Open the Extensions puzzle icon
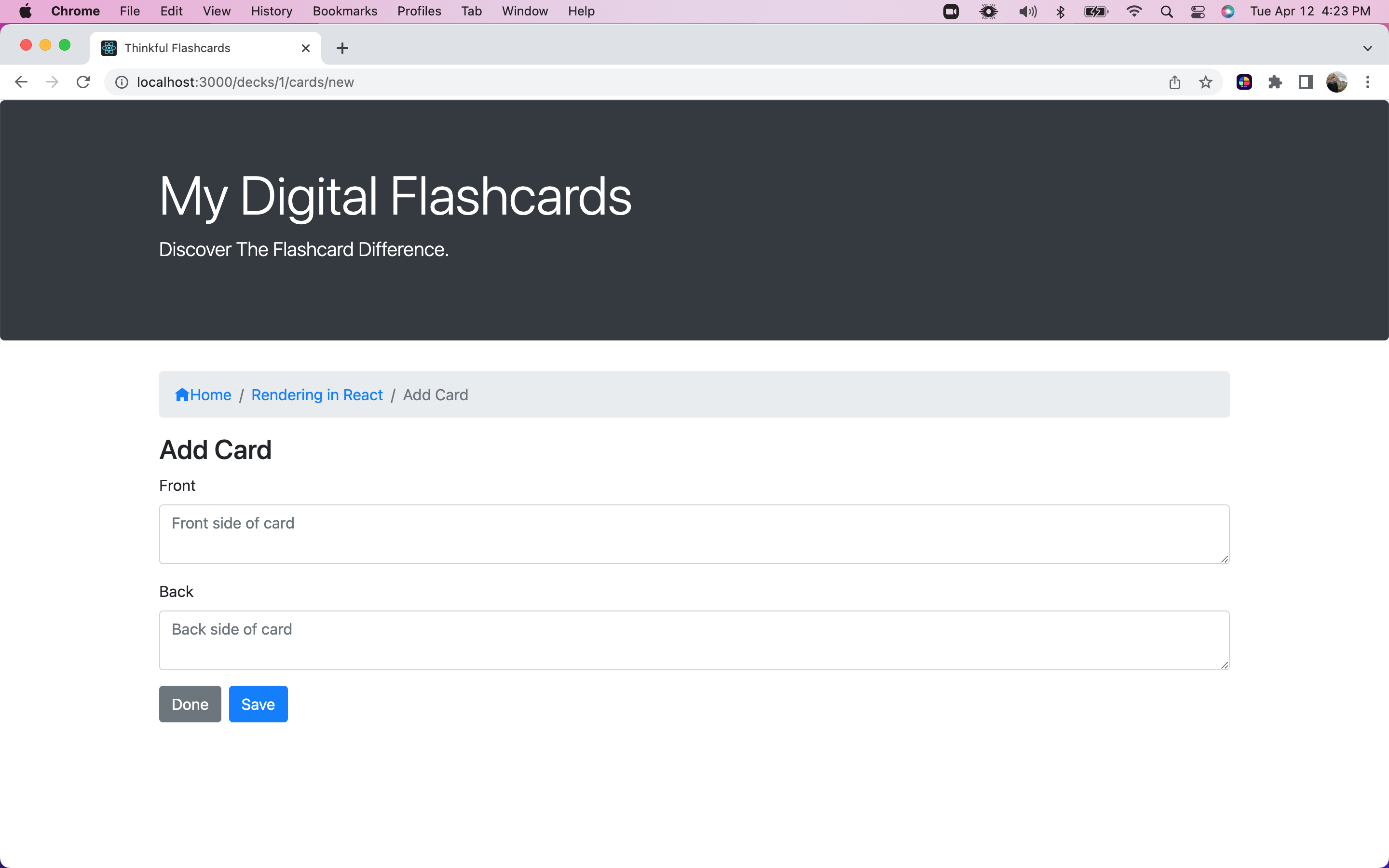Viewport: 1389px width, 868px height. (1275, 82)
